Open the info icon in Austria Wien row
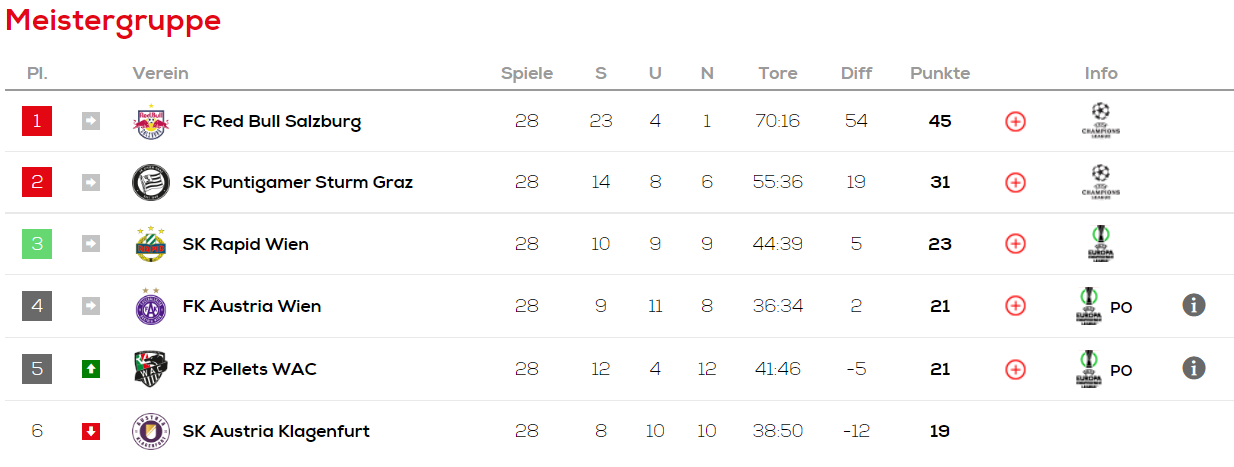Image resolution: width=1234 pixels, height=467 pixels. (x=1193, y=305)
